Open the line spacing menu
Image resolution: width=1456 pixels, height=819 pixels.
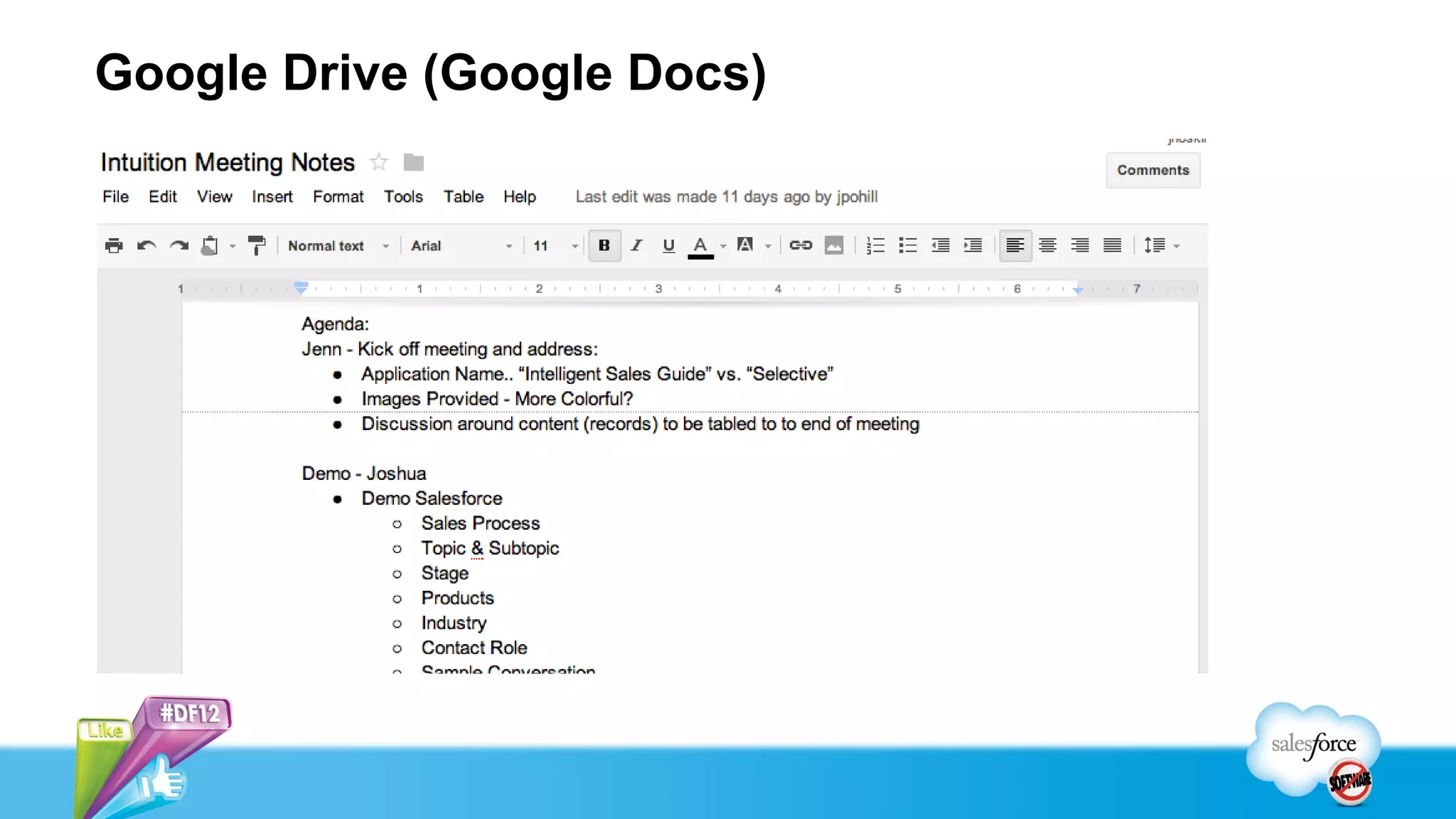(1162, 246)
